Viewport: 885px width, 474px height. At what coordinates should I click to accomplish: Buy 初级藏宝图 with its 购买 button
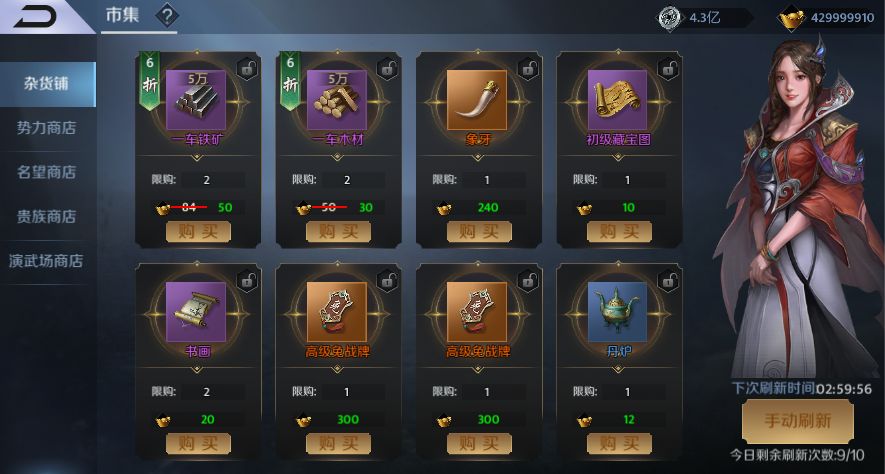619,231
